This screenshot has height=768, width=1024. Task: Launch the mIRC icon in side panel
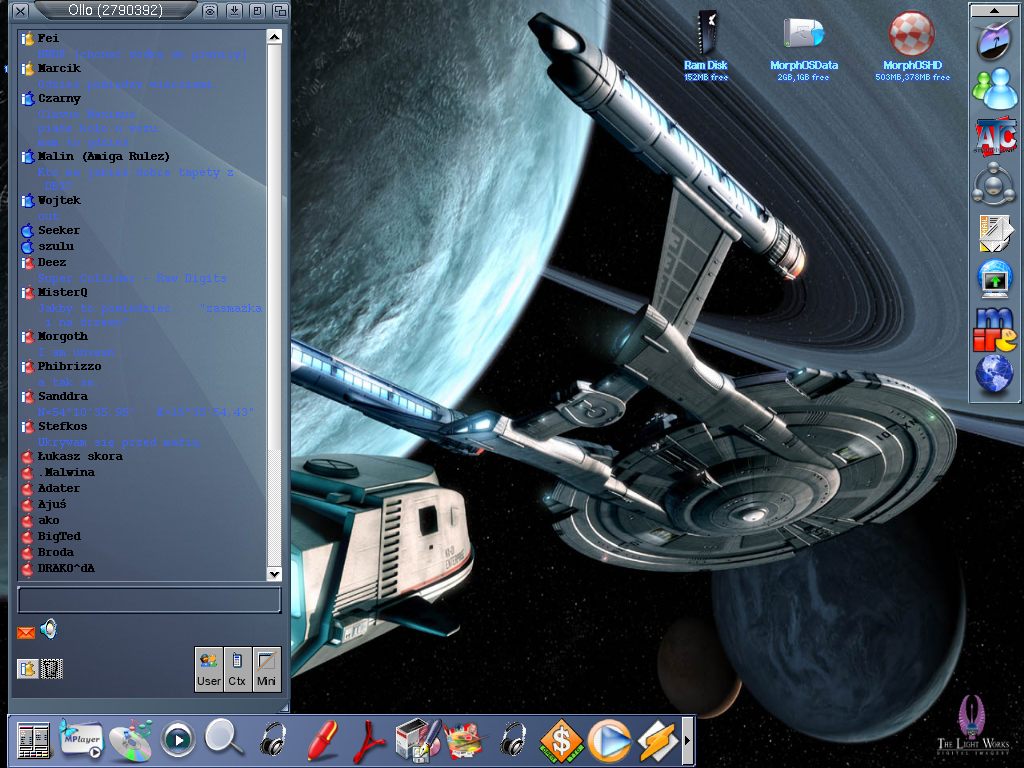tap(995, 330)
